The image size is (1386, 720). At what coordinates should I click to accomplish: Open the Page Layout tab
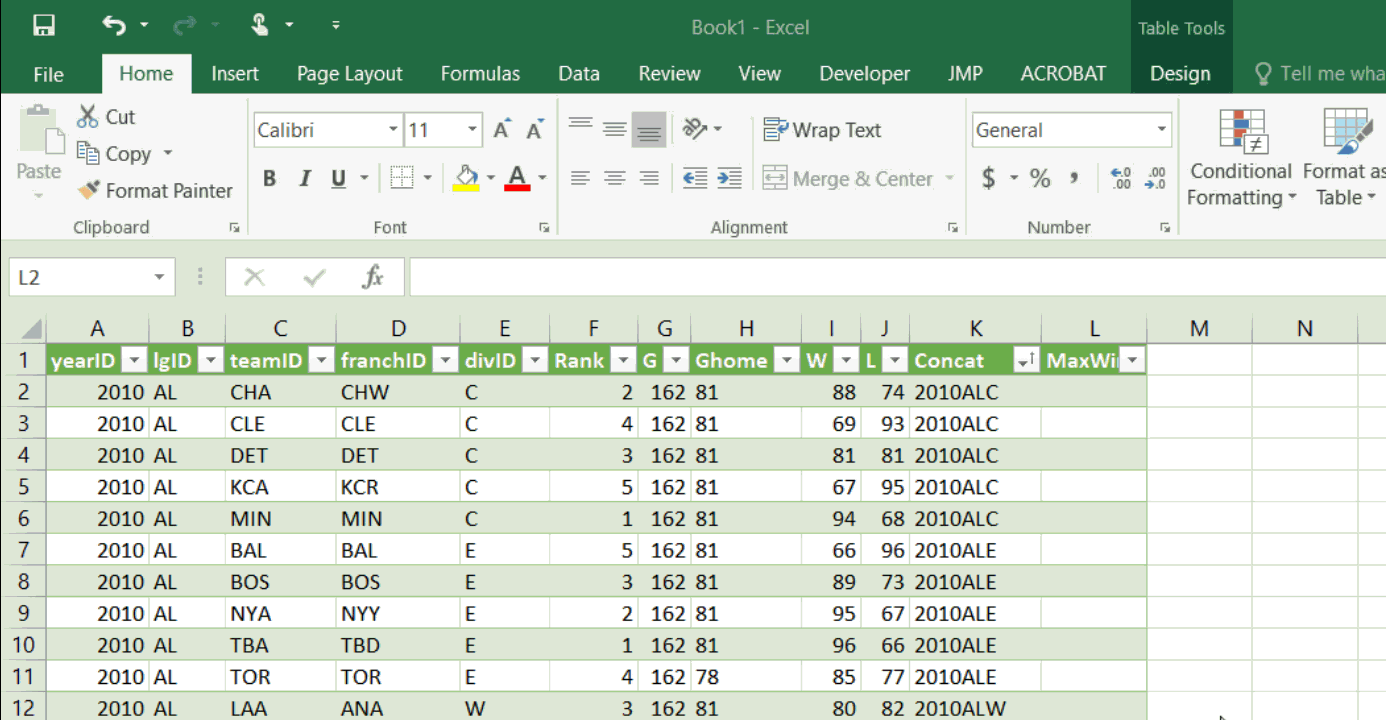click(349, 74)
